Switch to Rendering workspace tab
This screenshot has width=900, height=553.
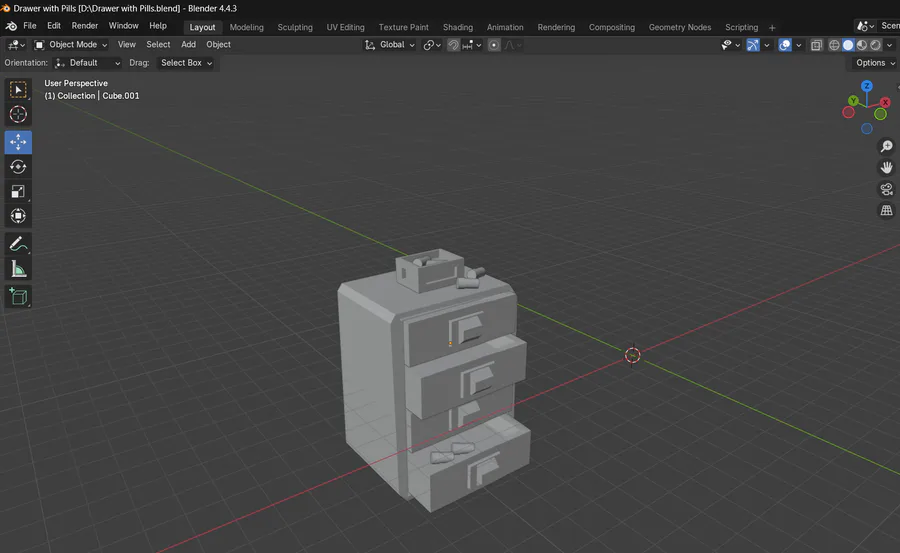pos(556,28)
